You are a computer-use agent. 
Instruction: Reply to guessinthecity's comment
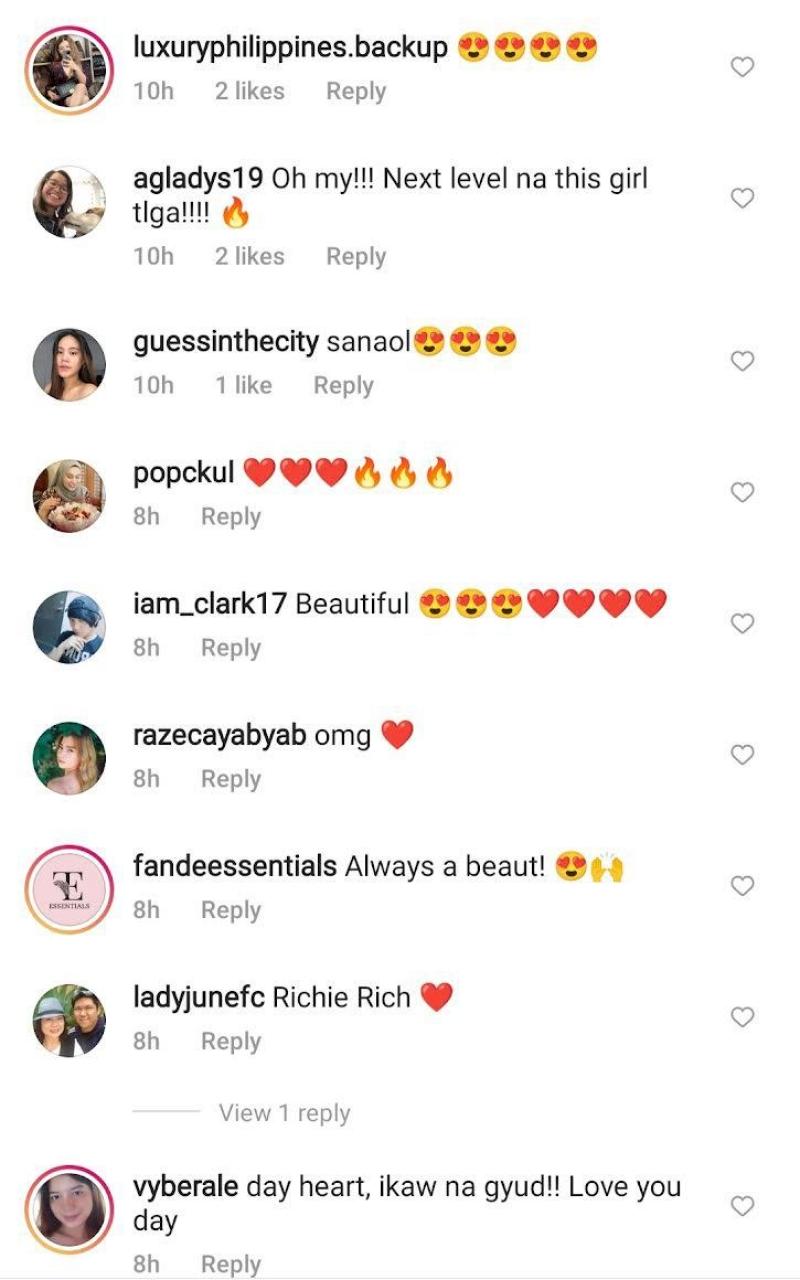343,385
